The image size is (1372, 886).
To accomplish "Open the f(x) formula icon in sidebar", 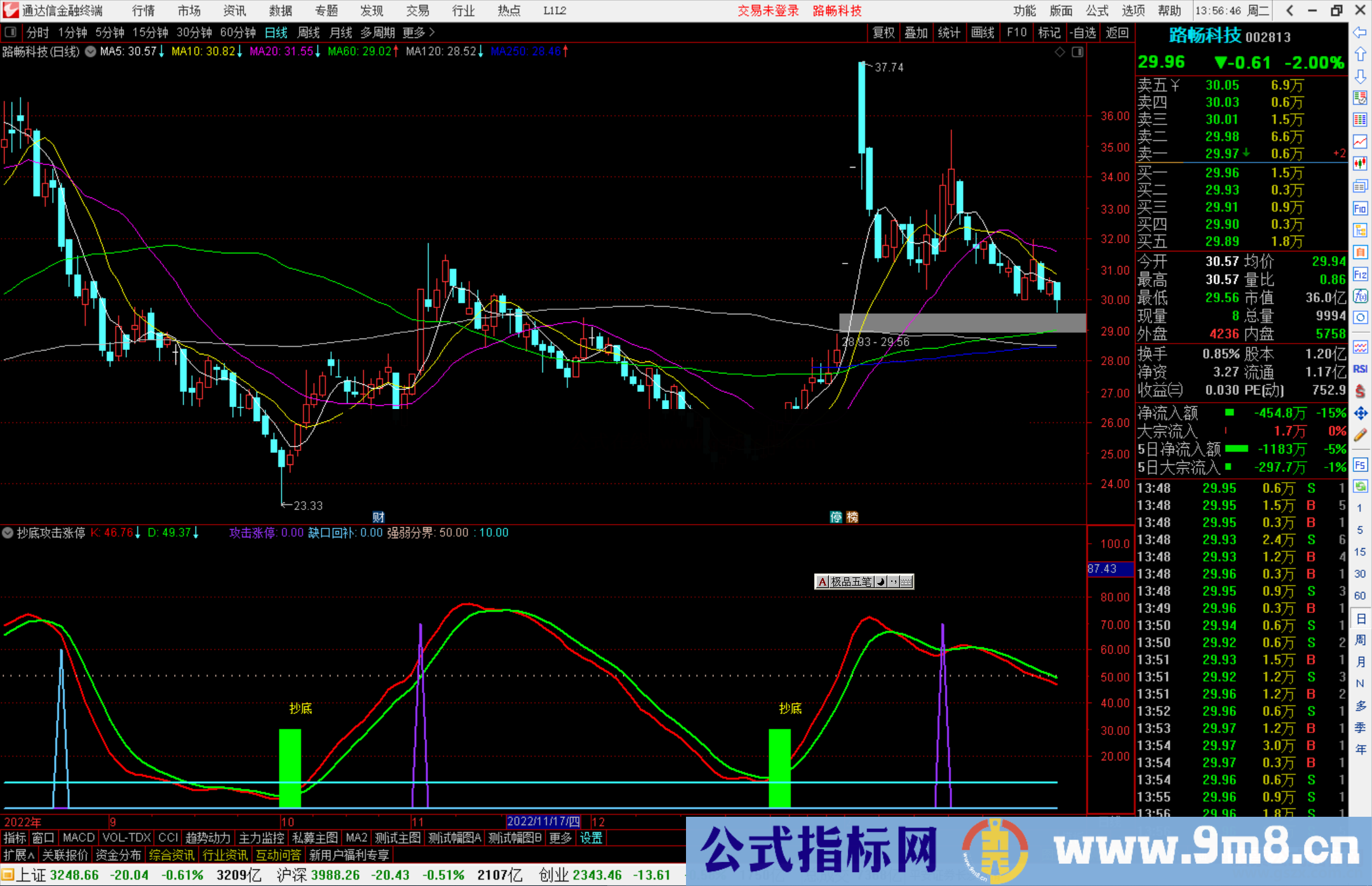I will tap(1360, 296).
